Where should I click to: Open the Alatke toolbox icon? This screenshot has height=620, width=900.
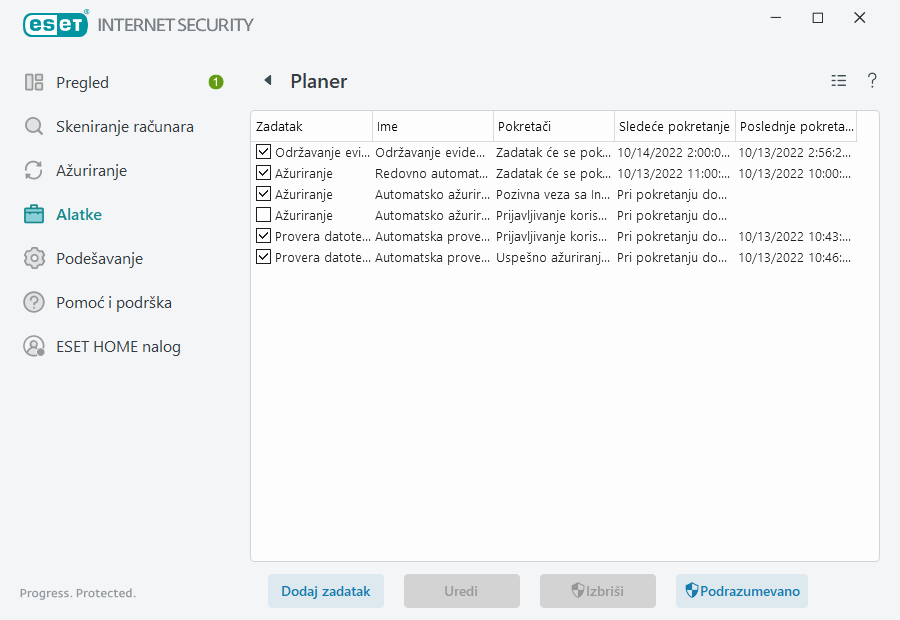click(x=34, y=214)
